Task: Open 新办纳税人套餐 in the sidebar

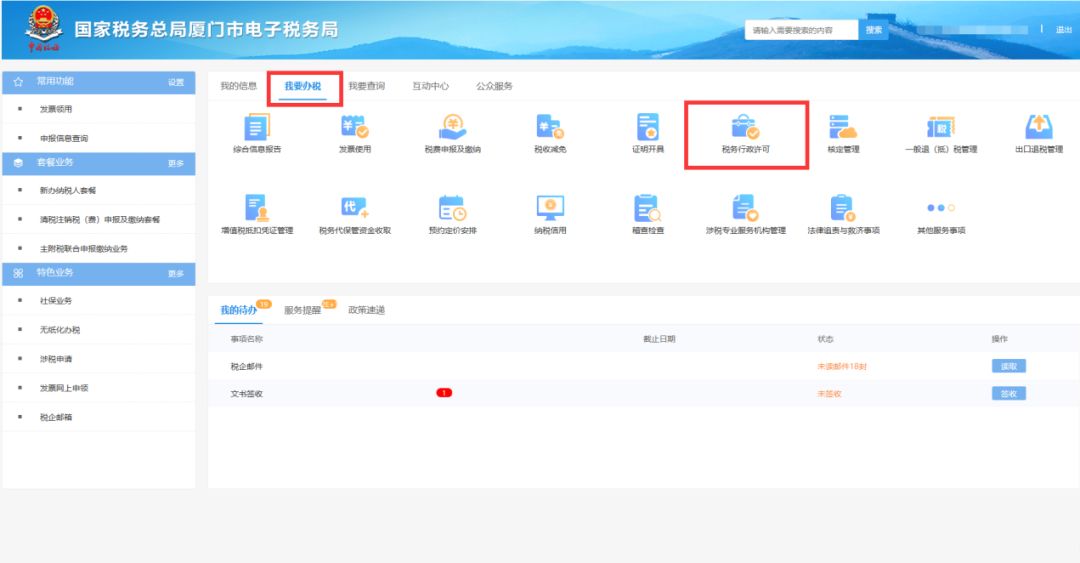Action: coord(68,190)
